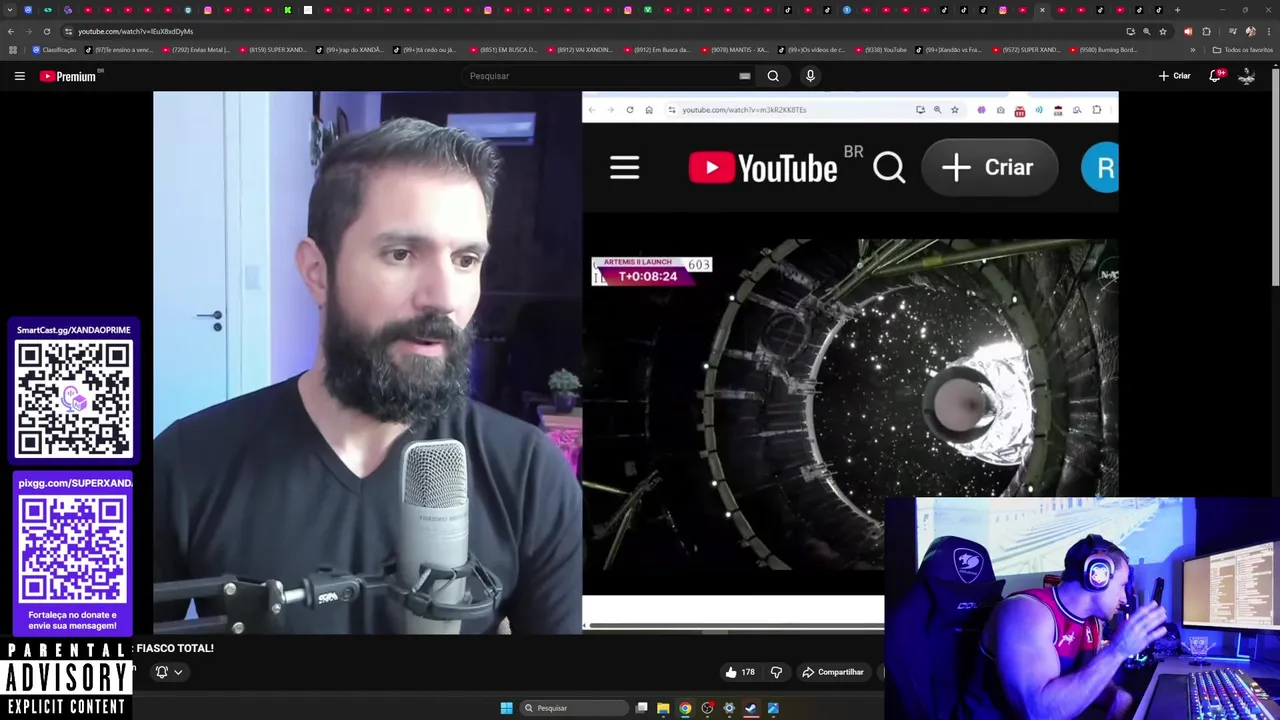1280x720 pixels.
Task: Go to home via YouTube Premium logo
Action: click(x=68, y=76)
